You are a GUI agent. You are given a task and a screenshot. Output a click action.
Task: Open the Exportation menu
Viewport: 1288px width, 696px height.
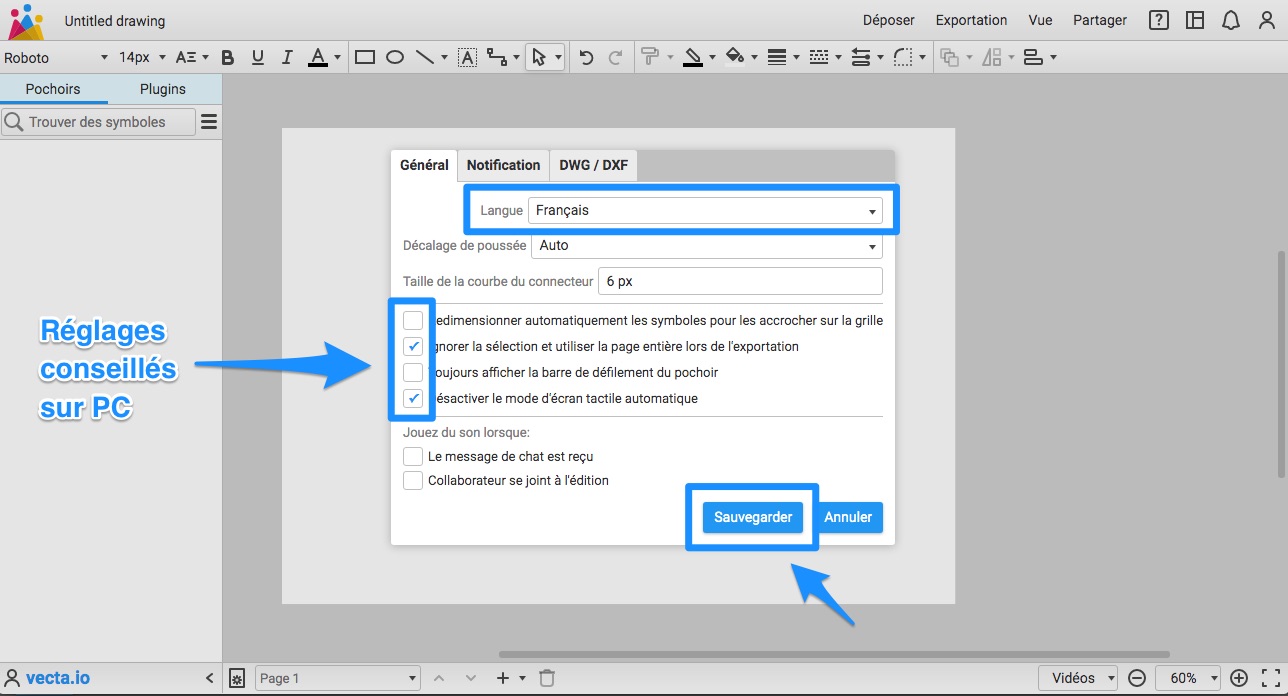click(x=971, y=20)
